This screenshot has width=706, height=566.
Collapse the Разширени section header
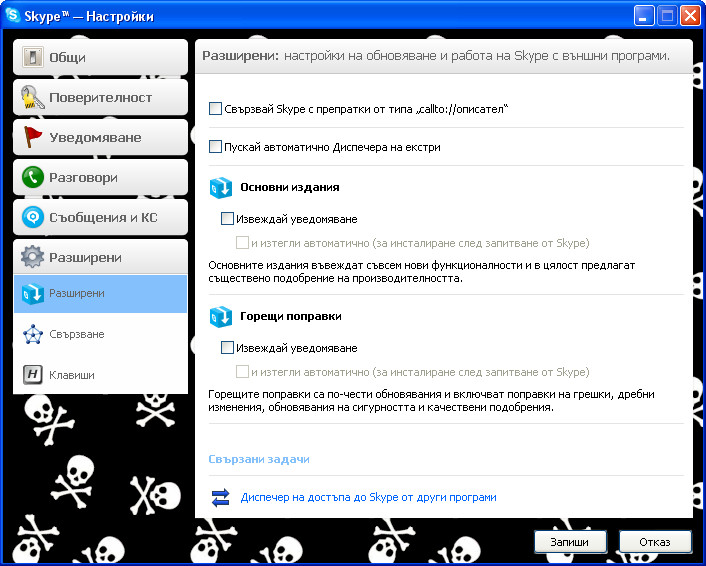(x=100, y=257)
